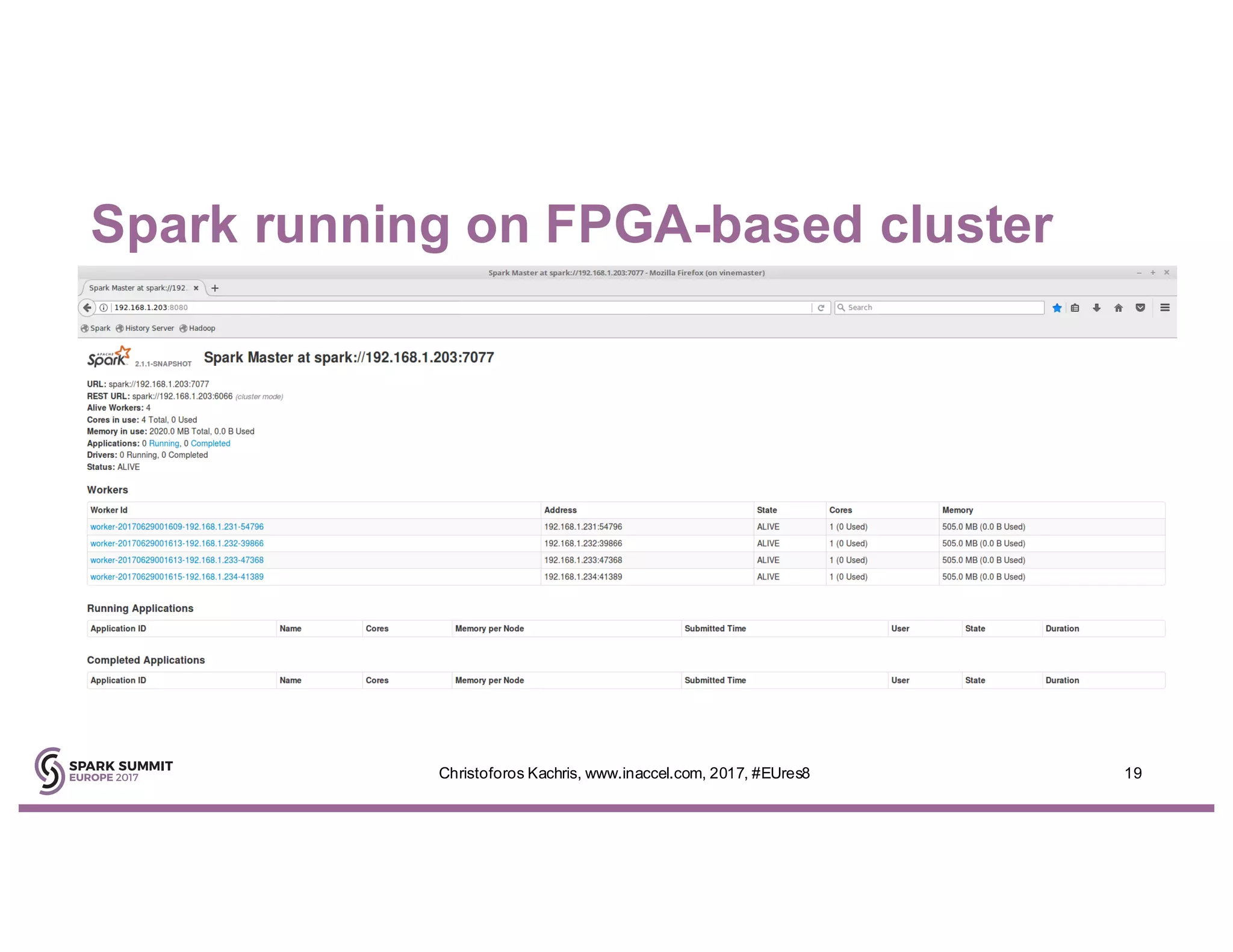Click the Completed Applications heading

(146, 660)
